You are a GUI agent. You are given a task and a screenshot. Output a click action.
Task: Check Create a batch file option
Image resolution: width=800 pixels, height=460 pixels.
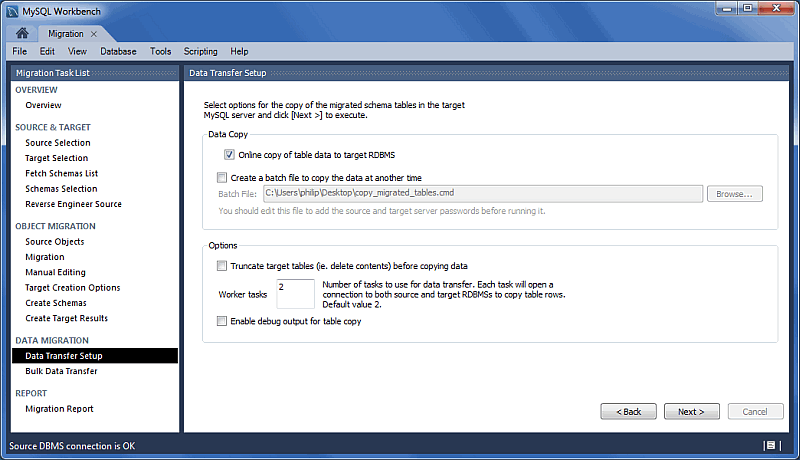click(221, 177)
